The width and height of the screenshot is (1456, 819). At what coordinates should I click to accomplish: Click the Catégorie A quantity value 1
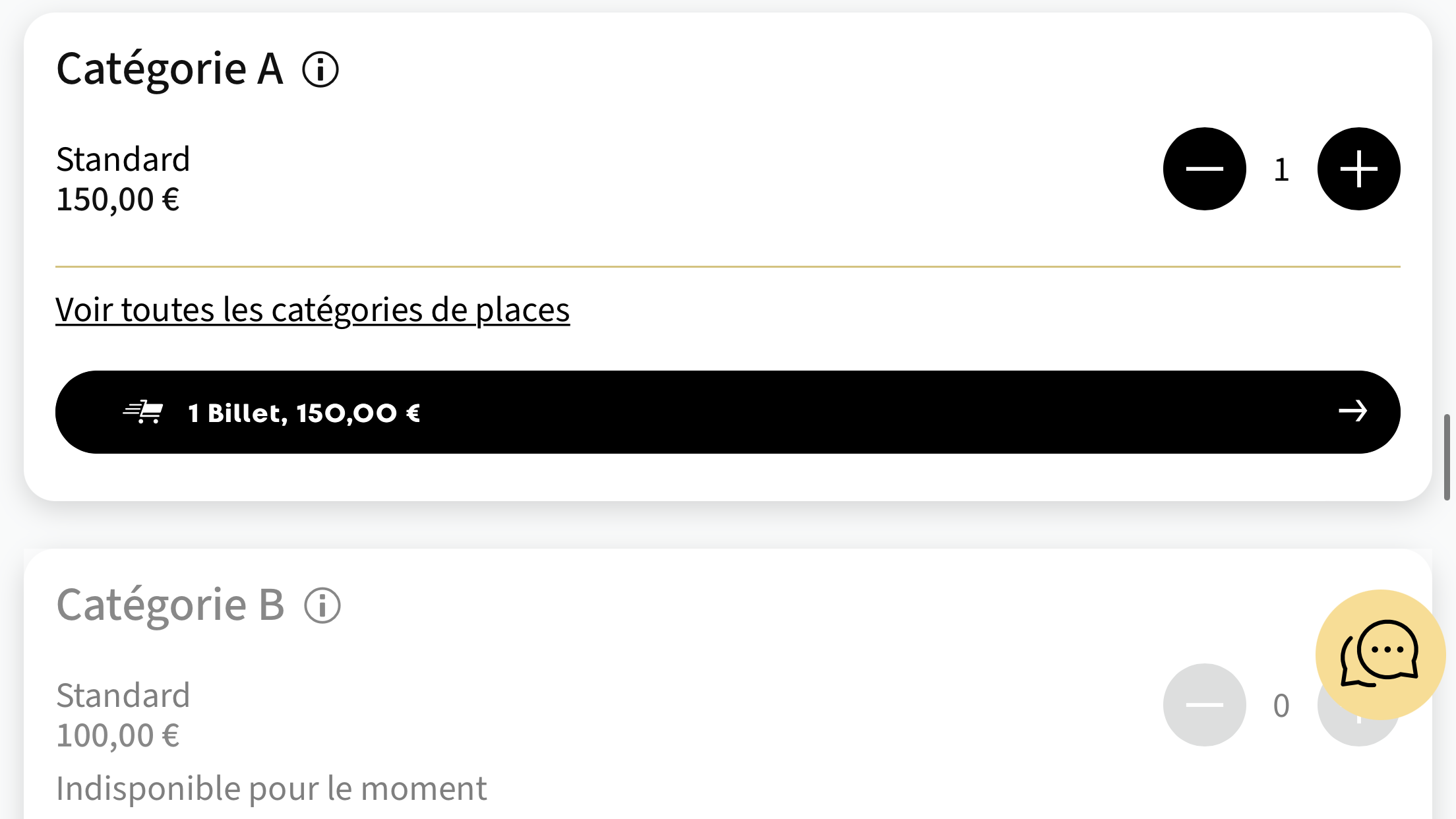pyautogui.click(x=1281, y=169)
